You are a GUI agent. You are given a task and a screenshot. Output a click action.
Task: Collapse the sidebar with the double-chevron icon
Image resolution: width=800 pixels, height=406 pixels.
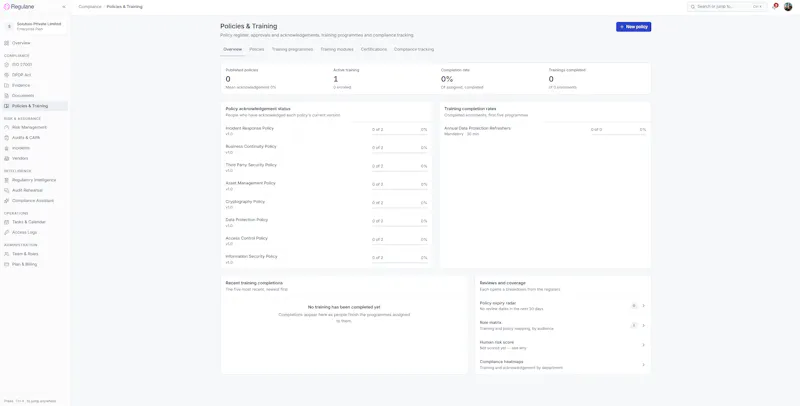coord(64,7)
